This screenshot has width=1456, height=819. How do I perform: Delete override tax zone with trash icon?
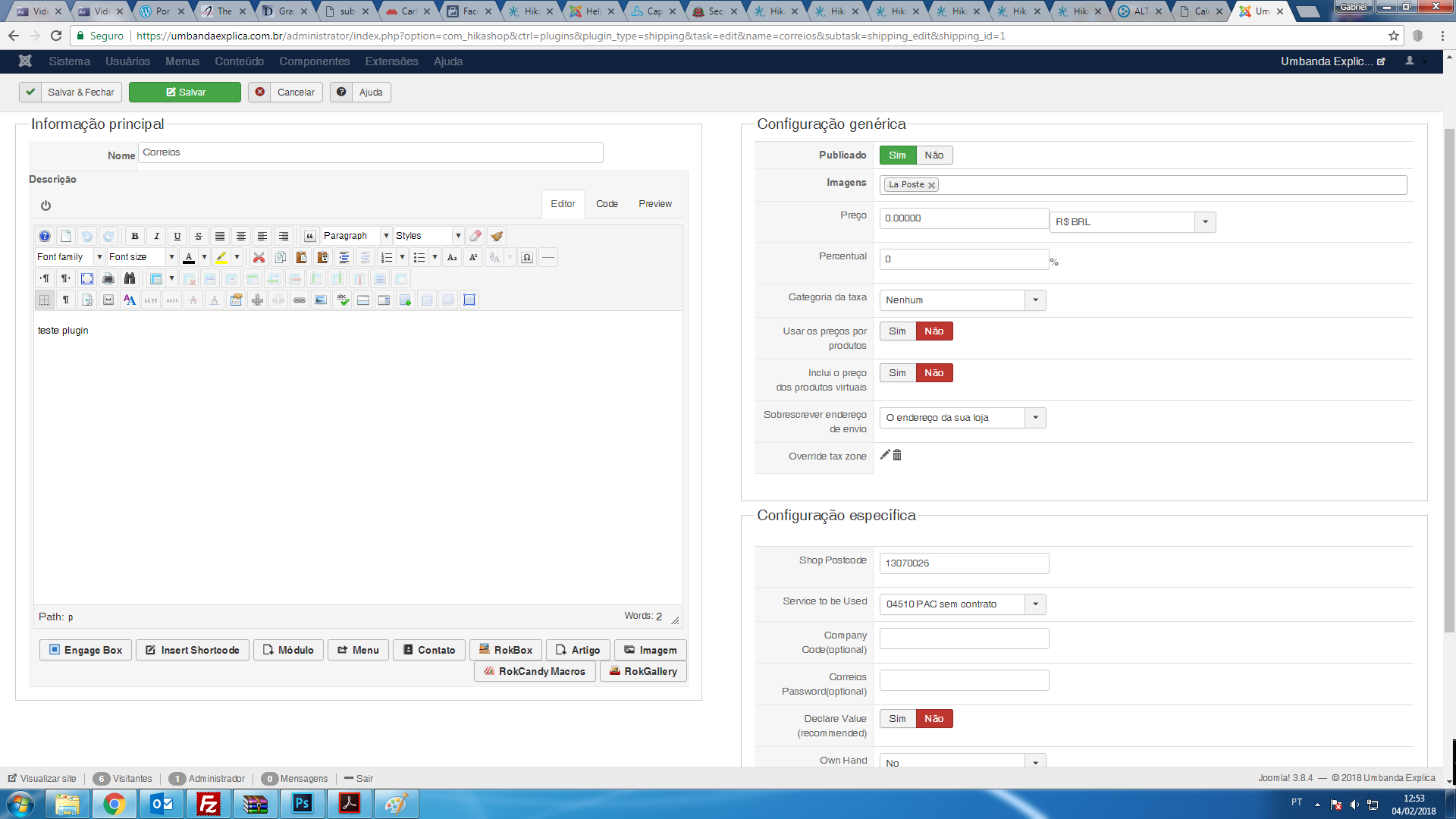pyautogui.click(x=897, y=455)
